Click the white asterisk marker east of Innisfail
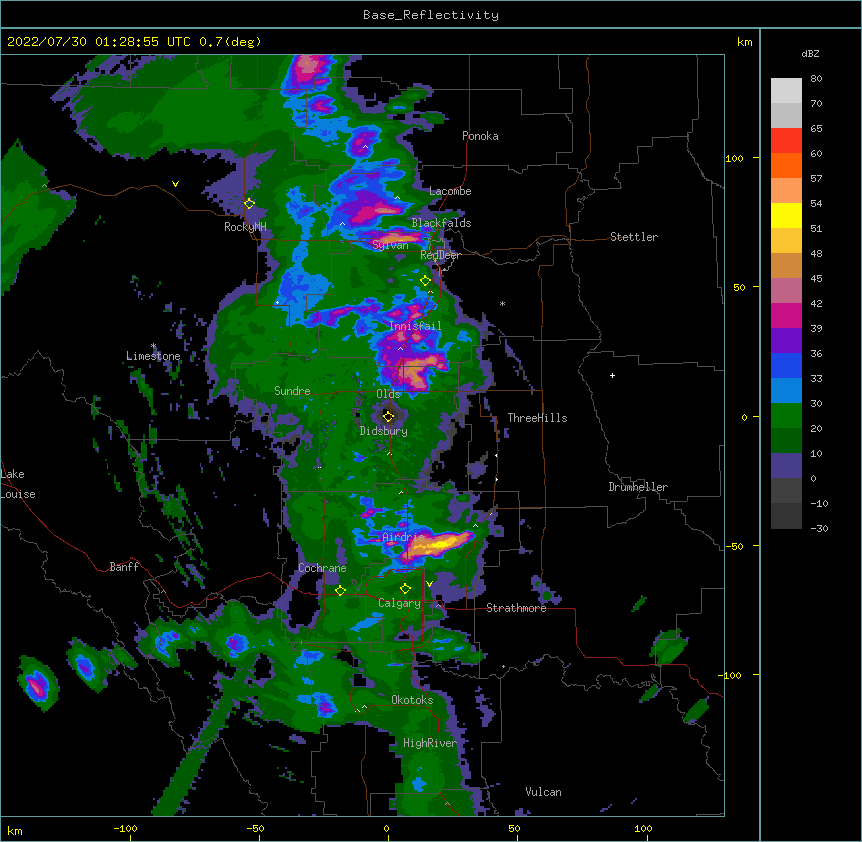 [502, 303]
